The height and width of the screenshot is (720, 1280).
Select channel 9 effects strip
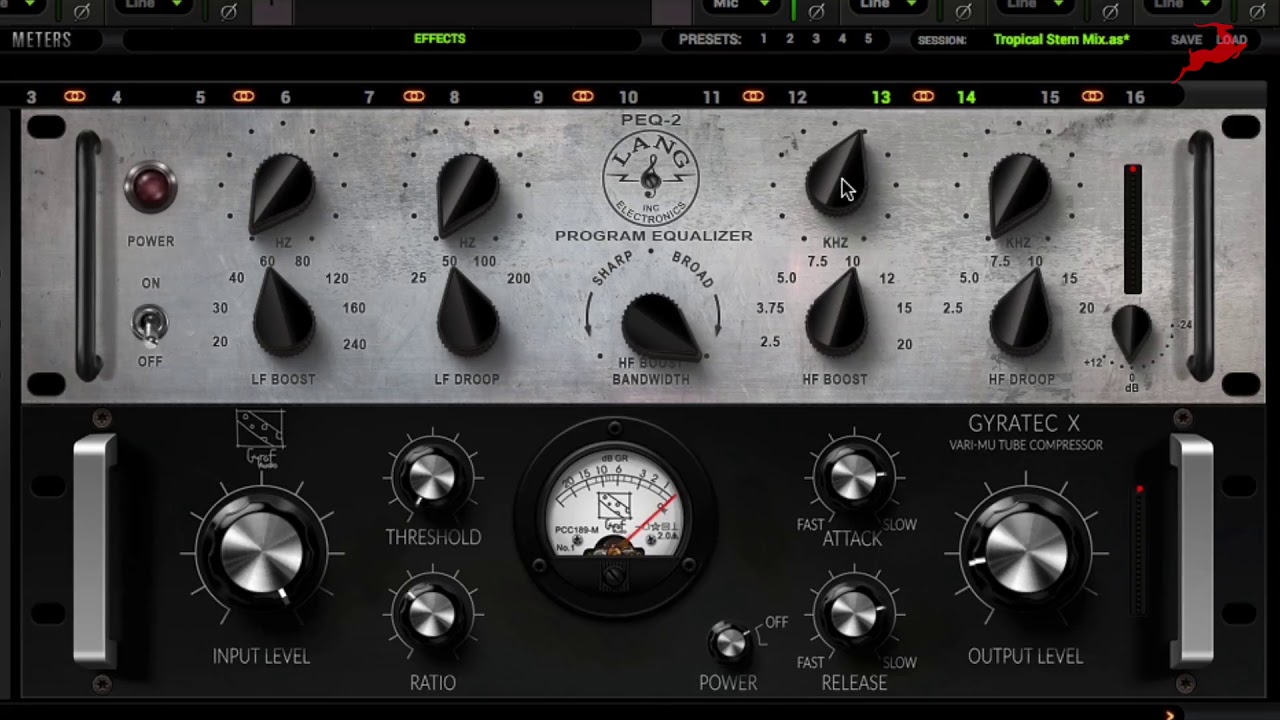[538, 98]
